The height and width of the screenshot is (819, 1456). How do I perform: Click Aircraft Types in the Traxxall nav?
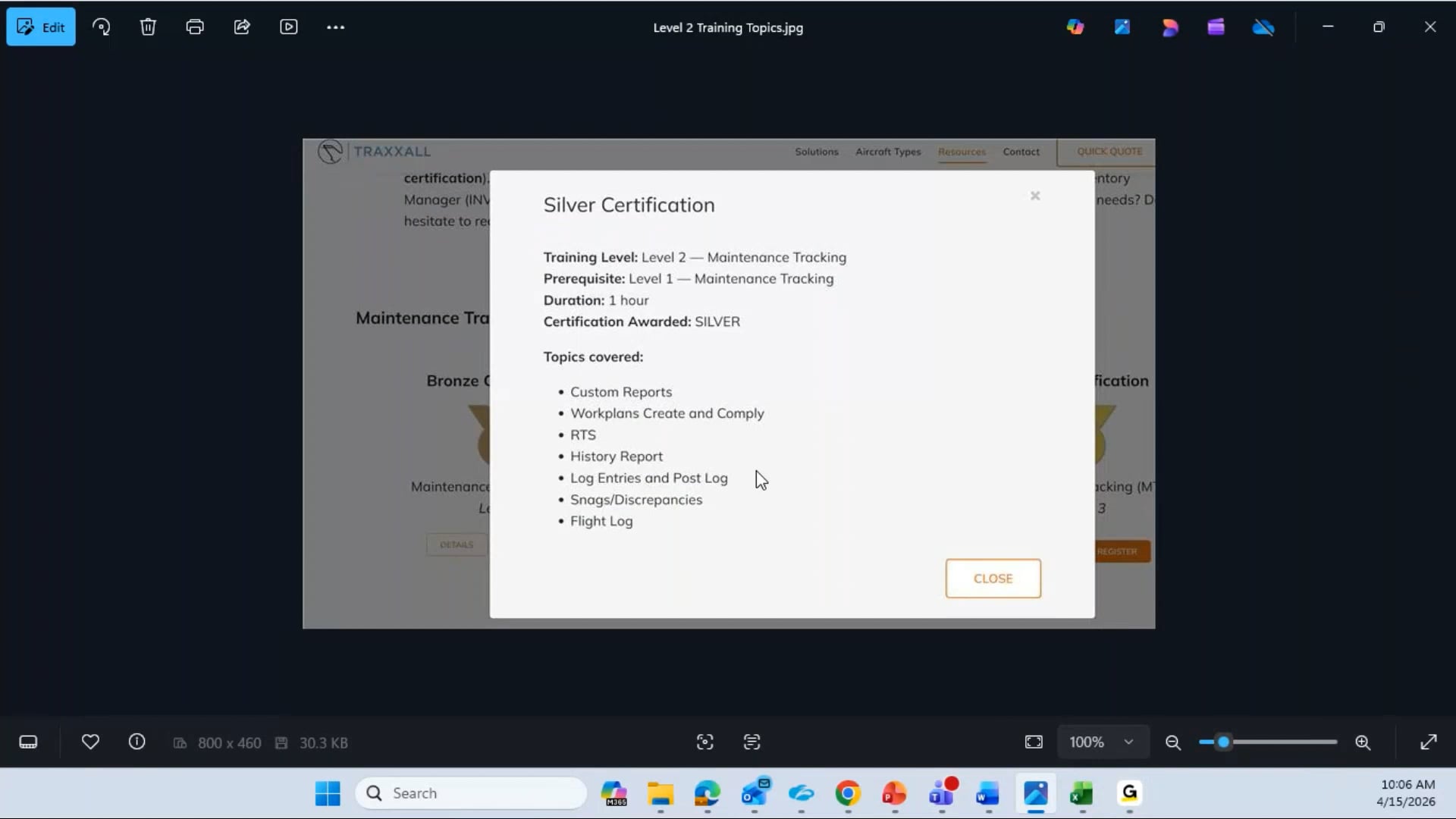888,152
